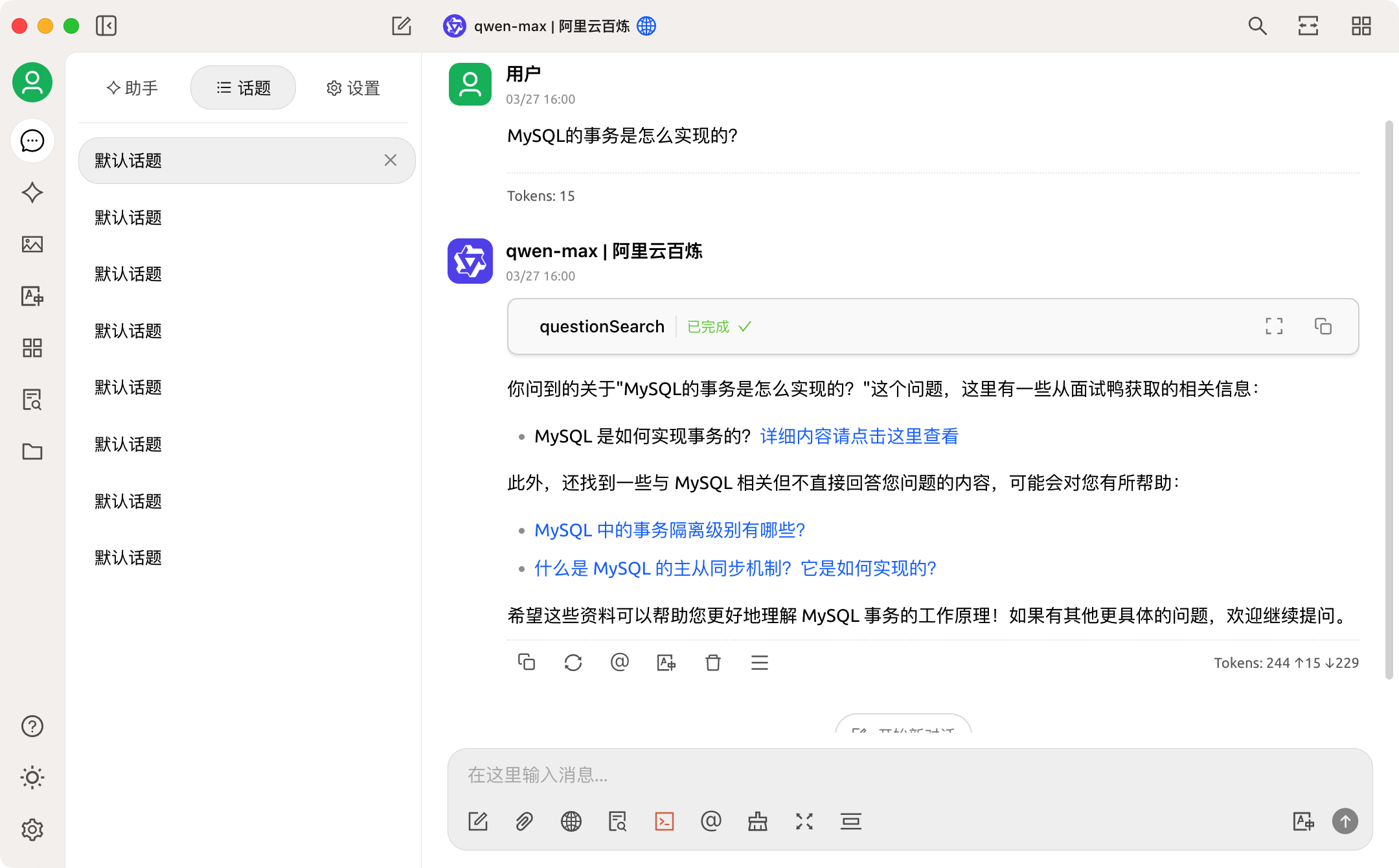Copy the assistant message text
Screen dimensions: 1399x868
click(526, 663)
